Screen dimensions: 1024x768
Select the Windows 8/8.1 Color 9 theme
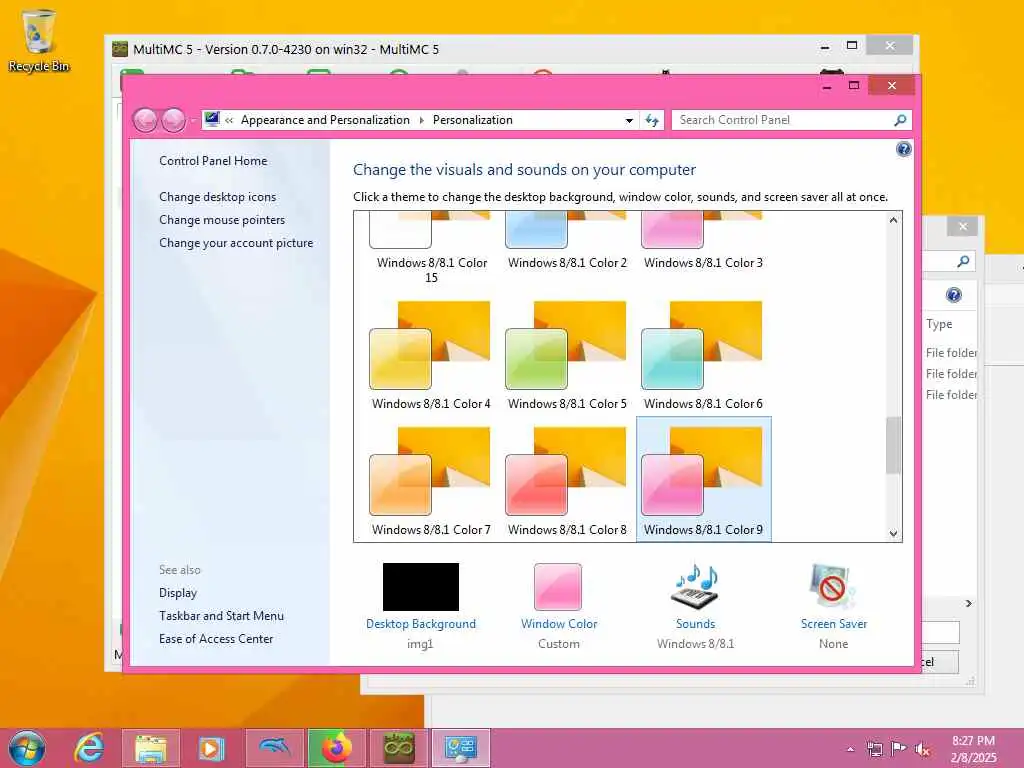pyautogui.click(x=703, y=479)
